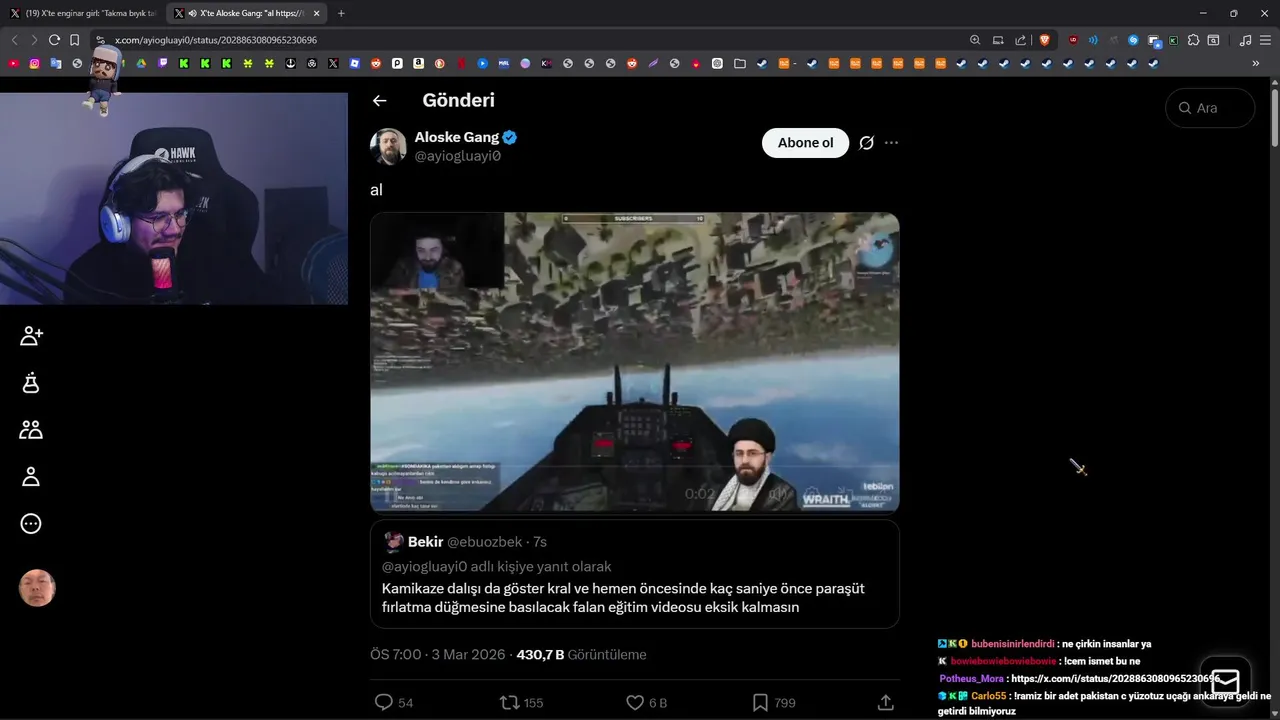Open the browser hamburger menu
This screenshot has height=720, width=1280.
pos(1266,40)
